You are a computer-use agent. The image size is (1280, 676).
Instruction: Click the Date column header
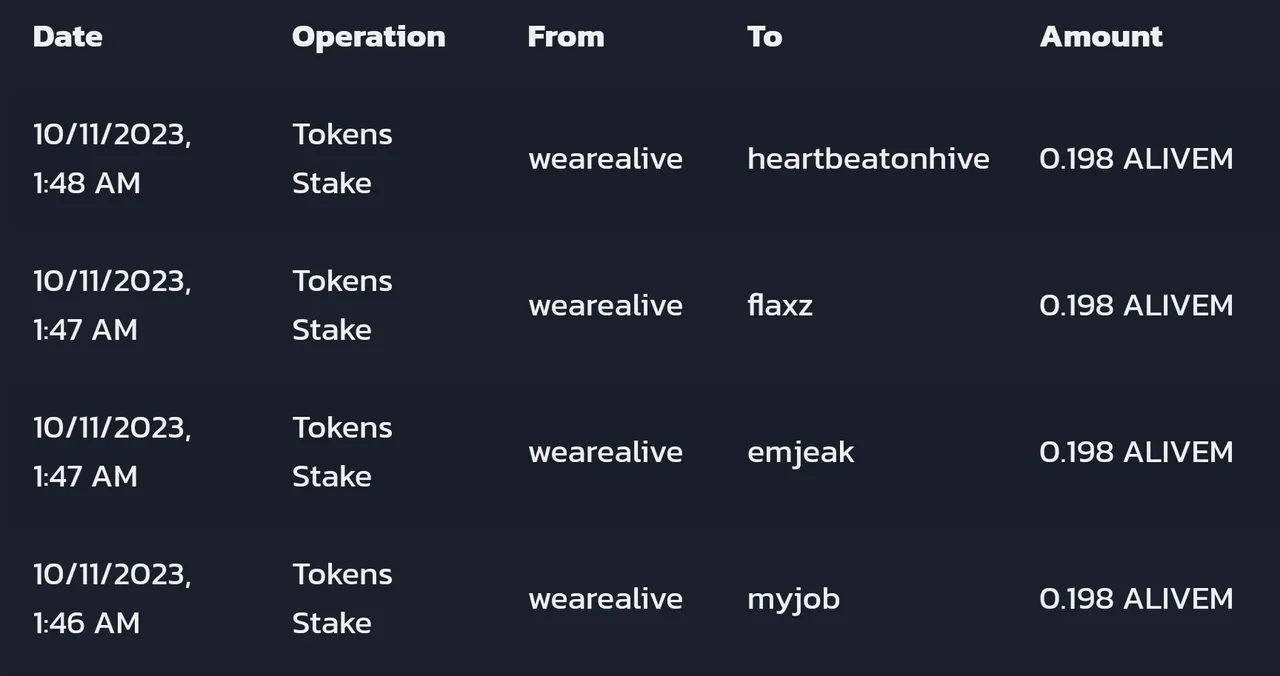point(67,37)
